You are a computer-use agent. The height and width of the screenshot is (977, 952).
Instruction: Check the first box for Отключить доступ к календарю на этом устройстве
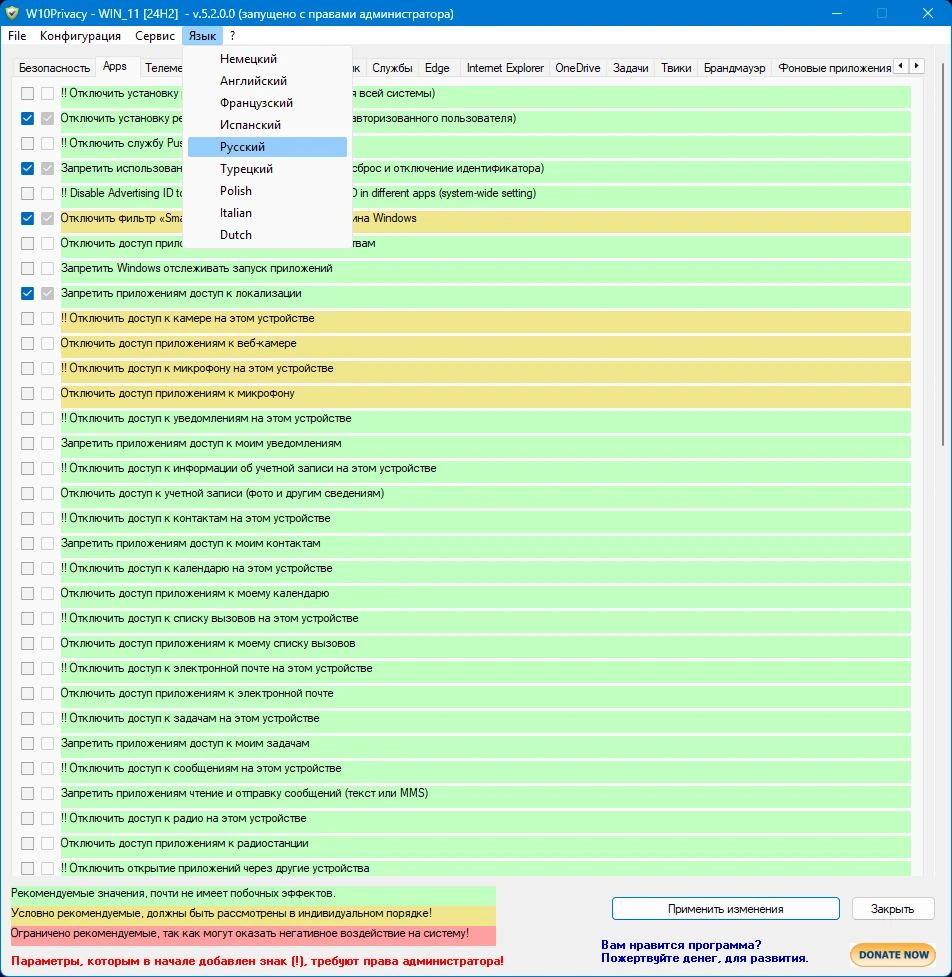[27, 568]
